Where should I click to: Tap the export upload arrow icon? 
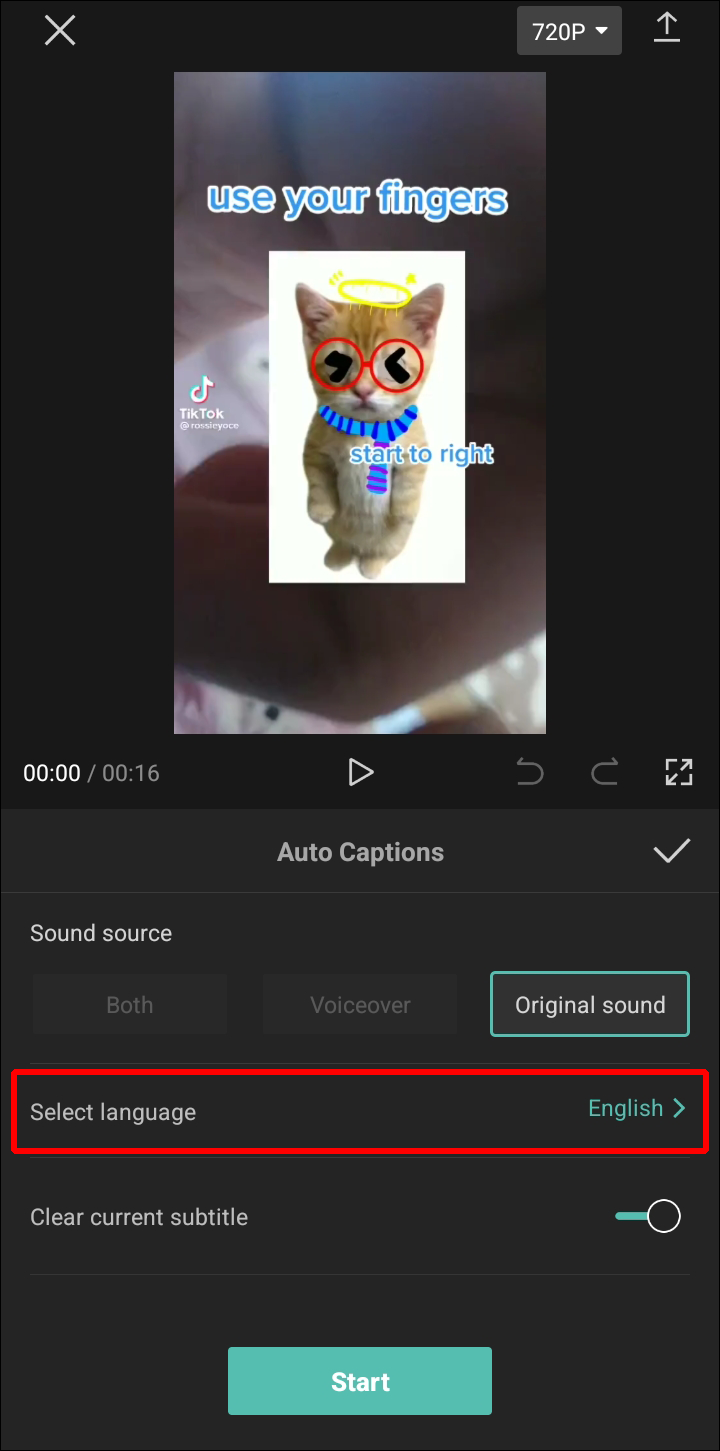tap(666, 28)
